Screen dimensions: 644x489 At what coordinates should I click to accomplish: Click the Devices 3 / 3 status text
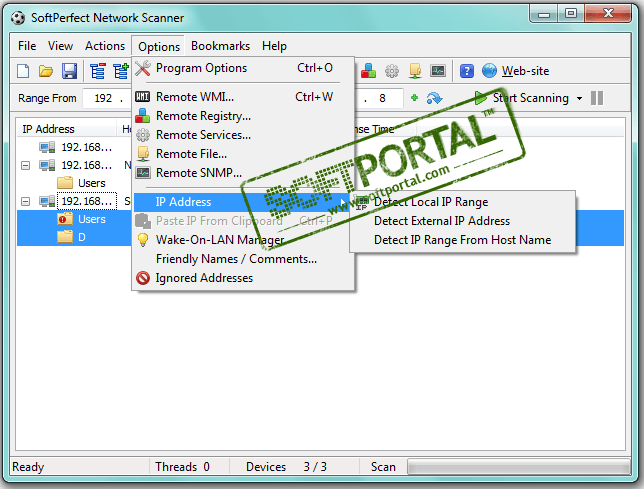click(x=286, y=467)
